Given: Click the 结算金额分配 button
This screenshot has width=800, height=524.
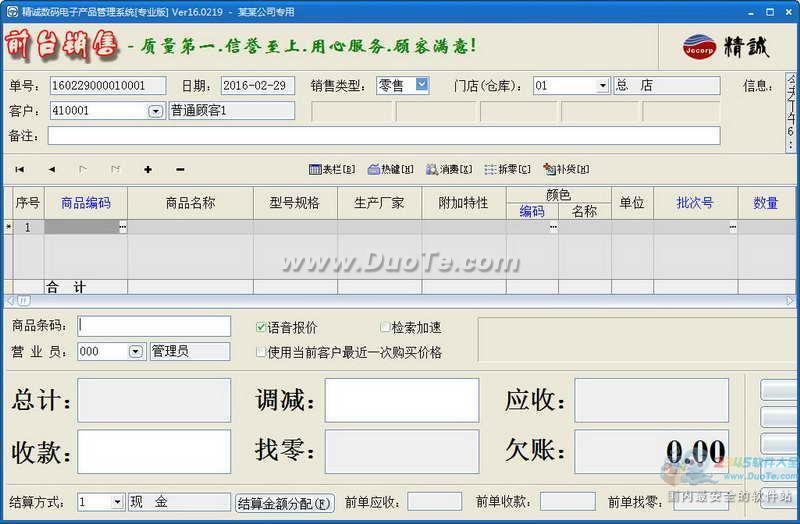Looking at the screenshot, I should point(285,503).
